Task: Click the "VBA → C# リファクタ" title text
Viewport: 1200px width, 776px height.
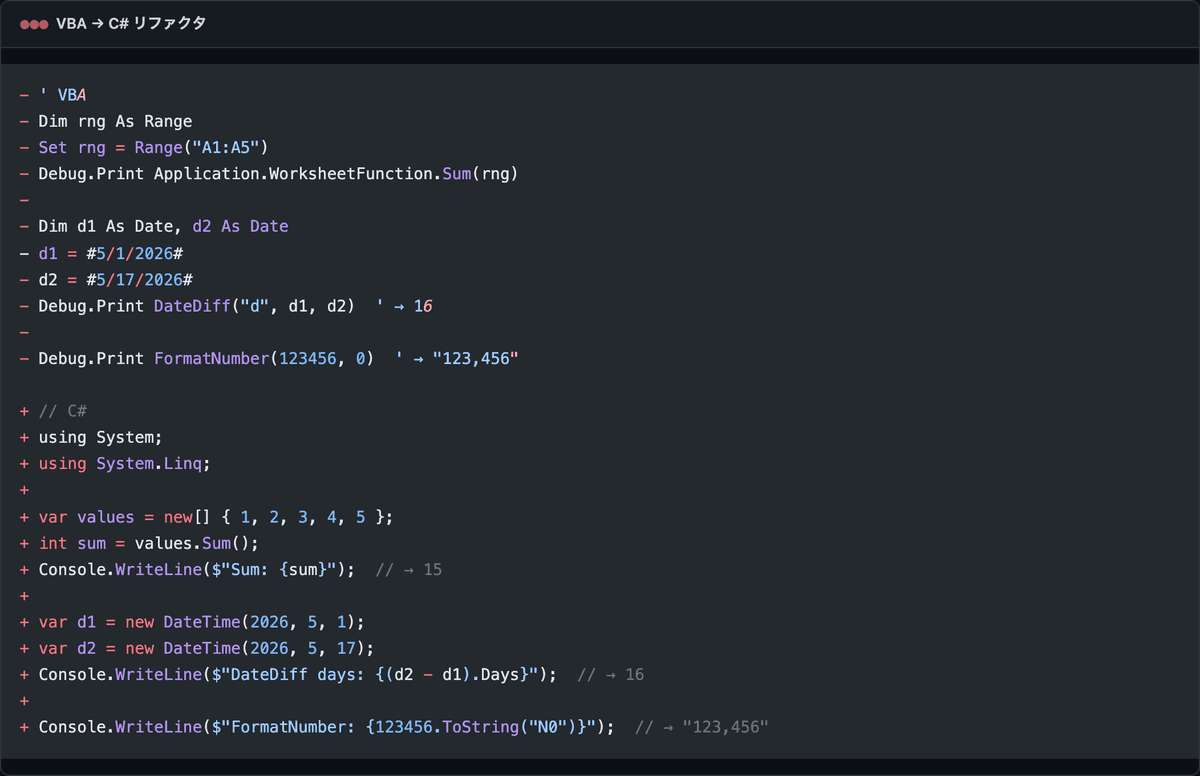Action: [131, 23]
